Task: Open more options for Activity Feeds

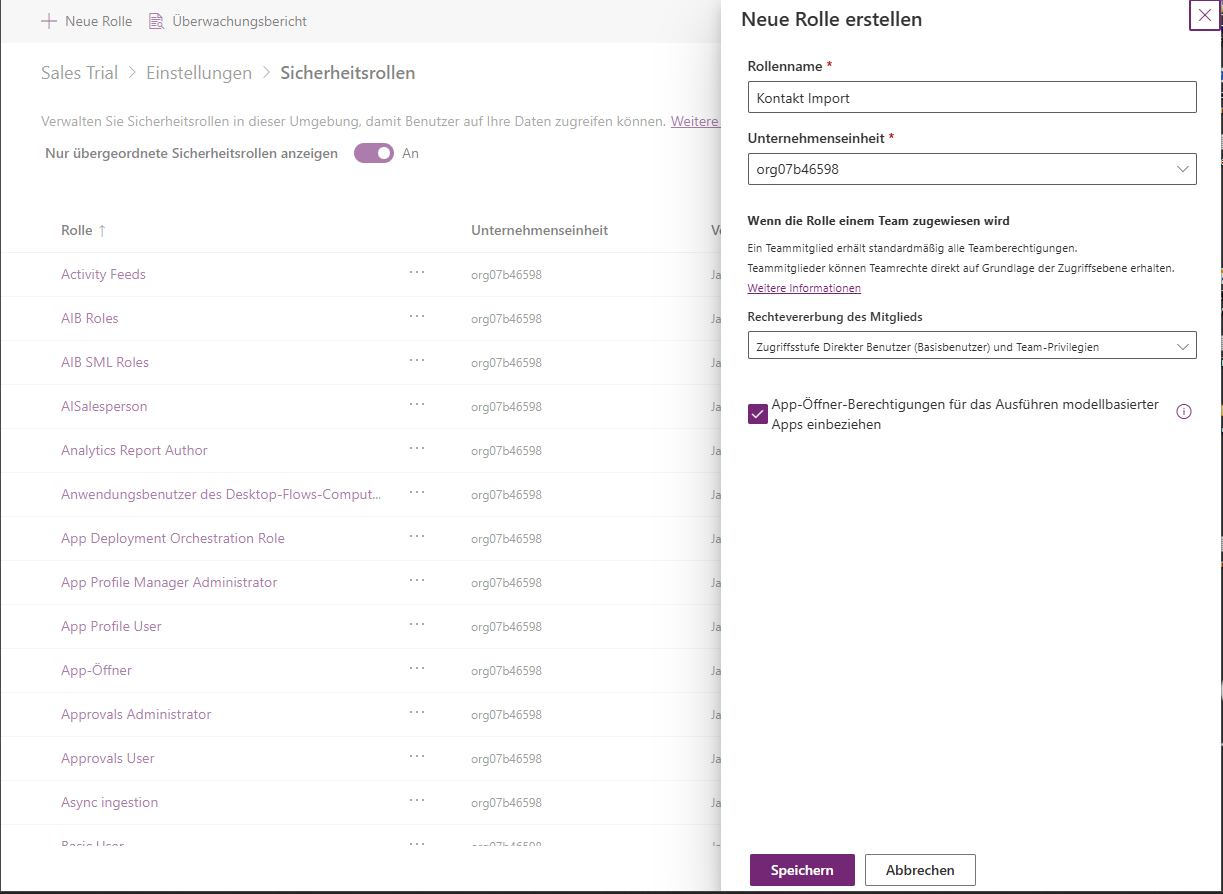Action: click(x=417, y=273)
